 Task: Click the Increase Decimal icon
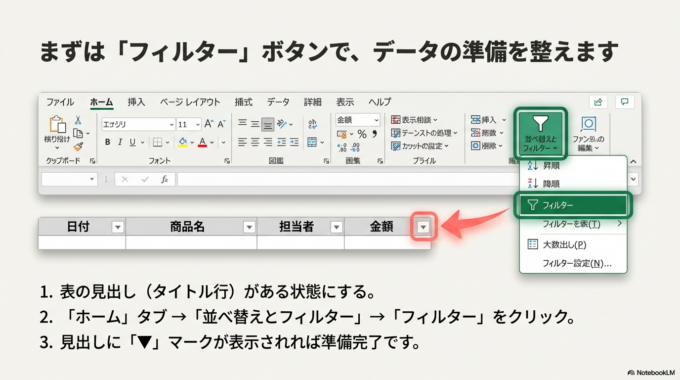coord(342,147)
